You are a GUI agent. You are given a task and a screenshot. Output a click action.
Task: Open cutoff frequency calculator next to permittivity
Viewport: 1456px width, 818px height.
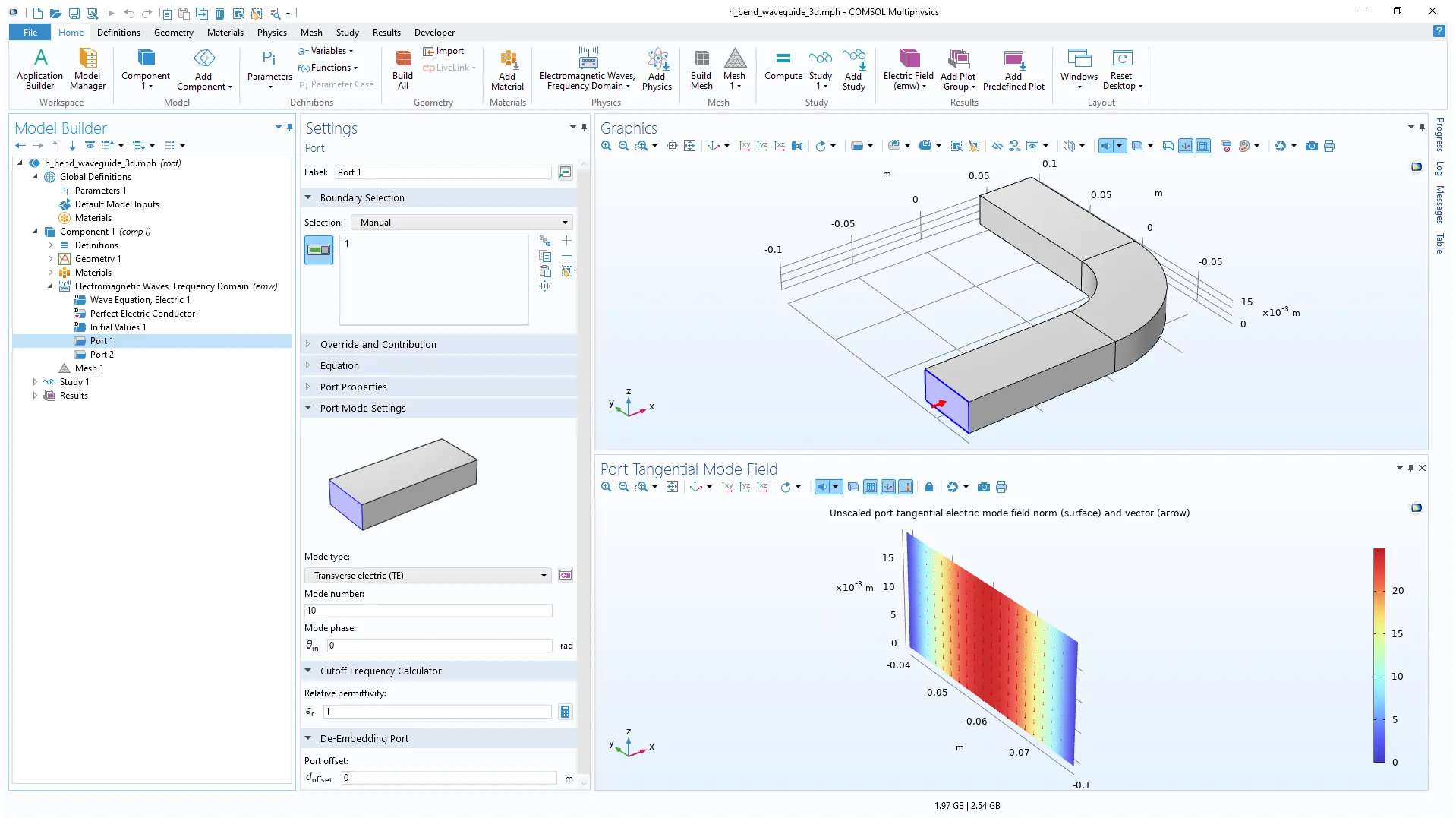point(565,712)
